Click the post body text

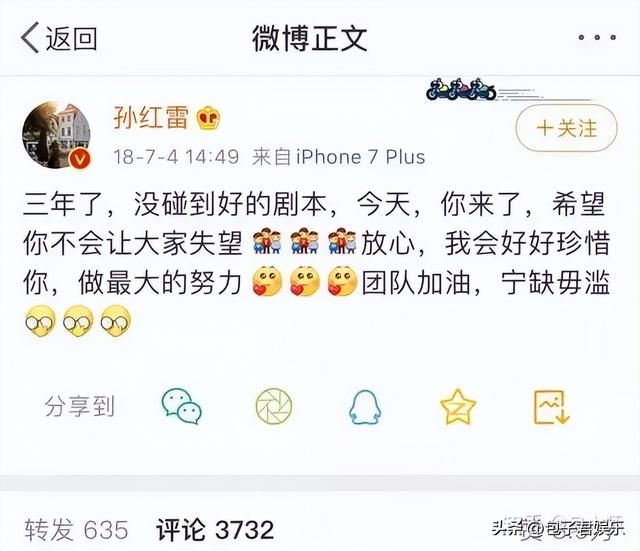(x=316, y=263)
